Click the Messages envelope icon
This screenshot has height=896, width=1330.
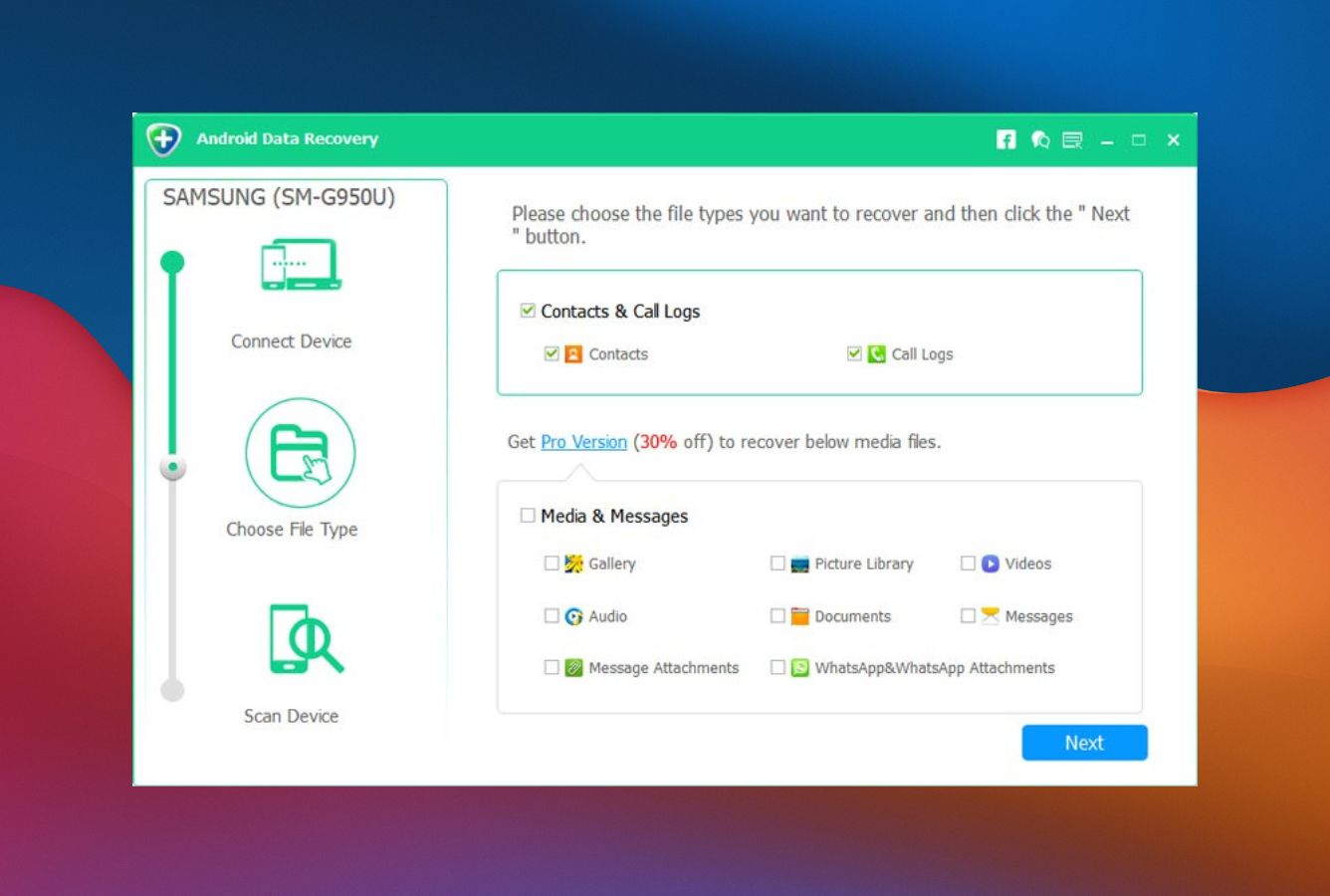(990, 616)
